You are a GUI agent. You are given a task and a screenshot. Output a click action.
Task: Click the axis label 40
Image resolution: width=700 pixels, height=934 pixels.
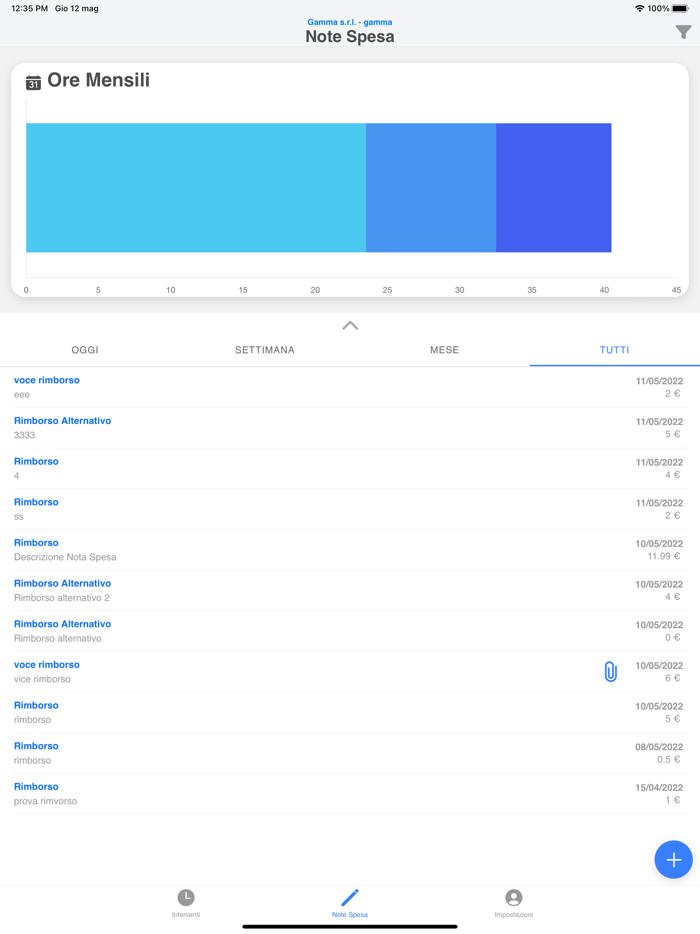click(604, 290)
